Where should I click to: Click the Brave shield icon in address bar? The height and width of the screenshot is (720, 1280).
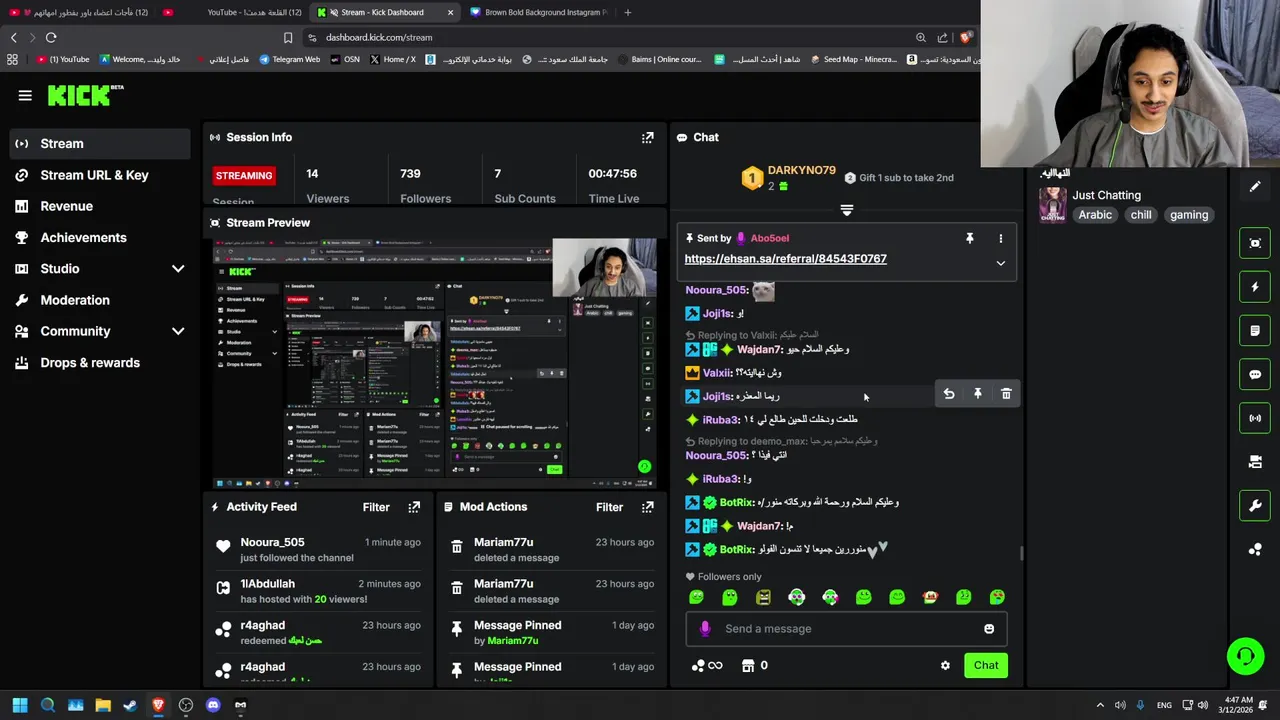click(x=965, y=38)
